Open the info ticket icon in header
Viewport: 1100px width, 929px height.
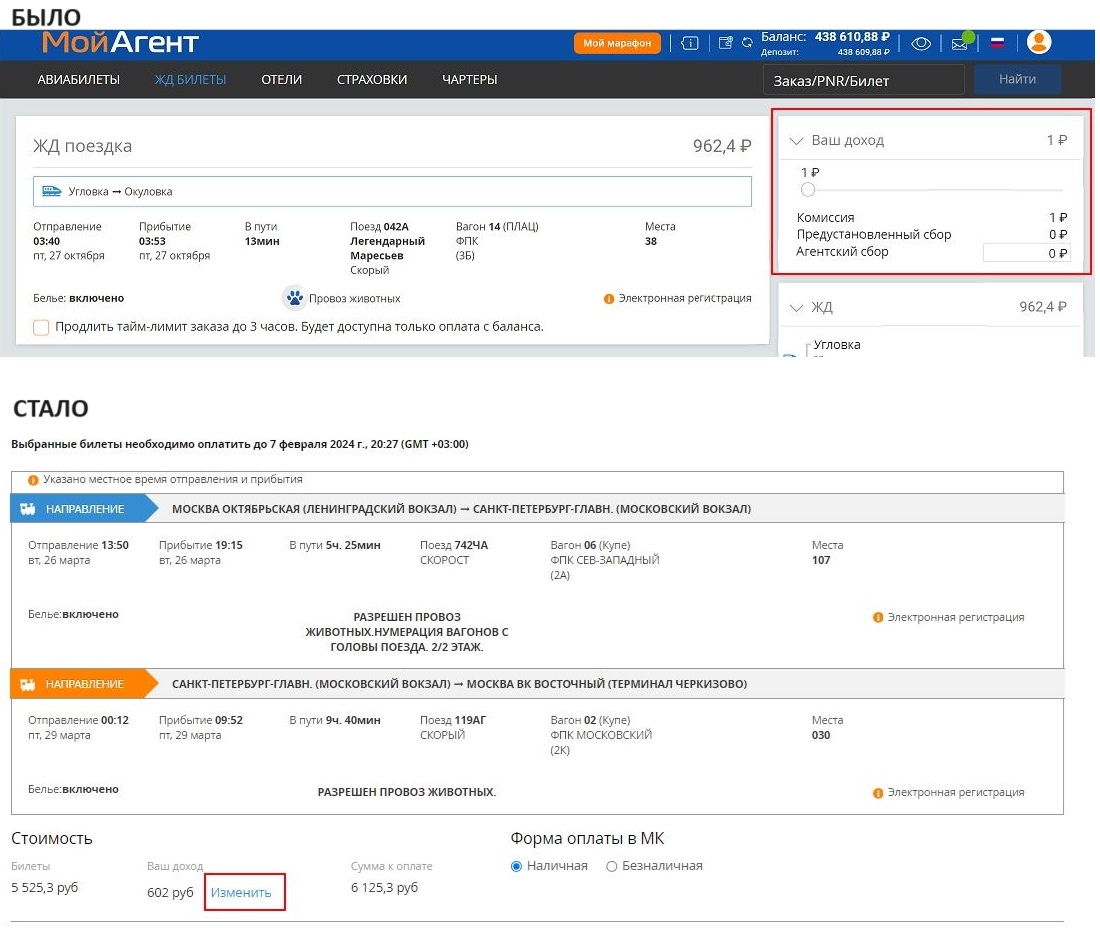(x=689, y=43)
